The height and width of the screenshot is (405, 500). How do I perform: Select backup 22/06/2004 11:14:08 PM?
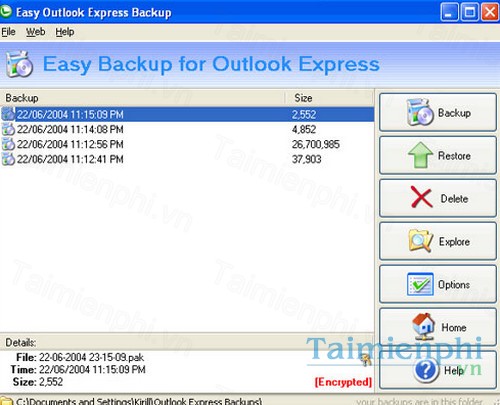187,129
